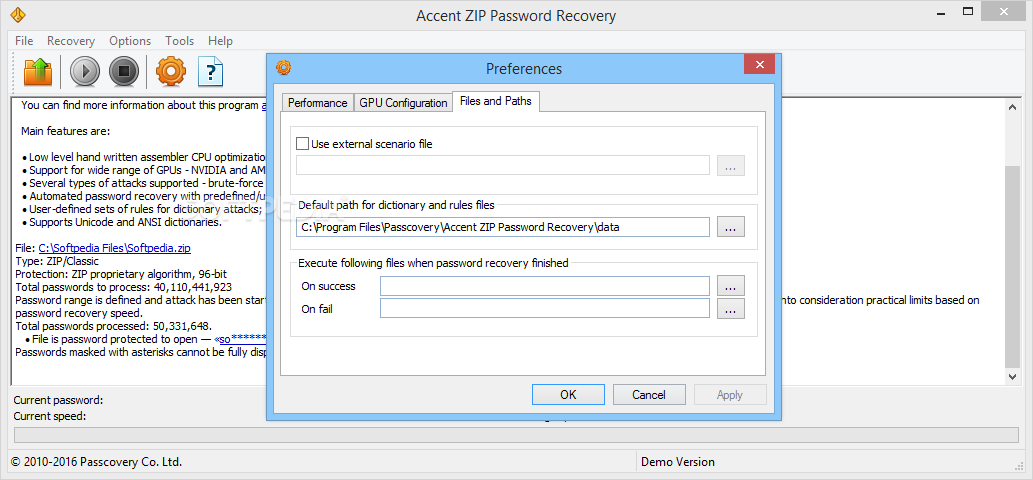Start recovery with the play icon
1033x480 pixels.
pyautogui.click(x=85, y=72)
